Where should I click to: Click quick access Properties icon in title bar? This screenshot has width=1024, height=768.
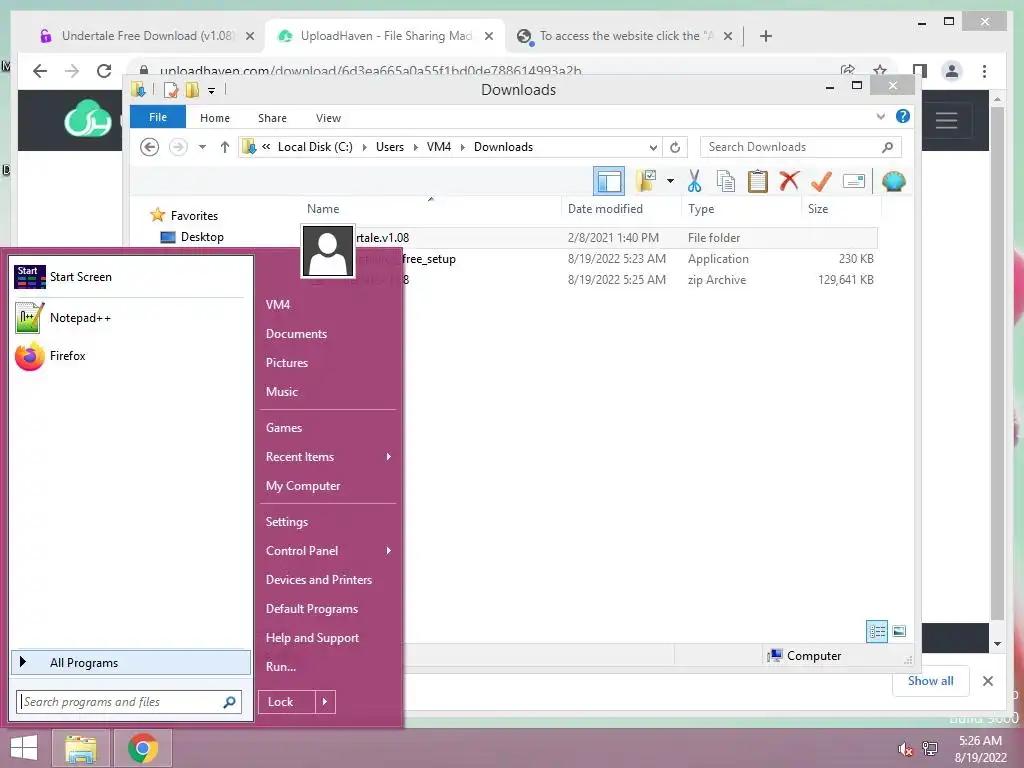coord(170,90)
